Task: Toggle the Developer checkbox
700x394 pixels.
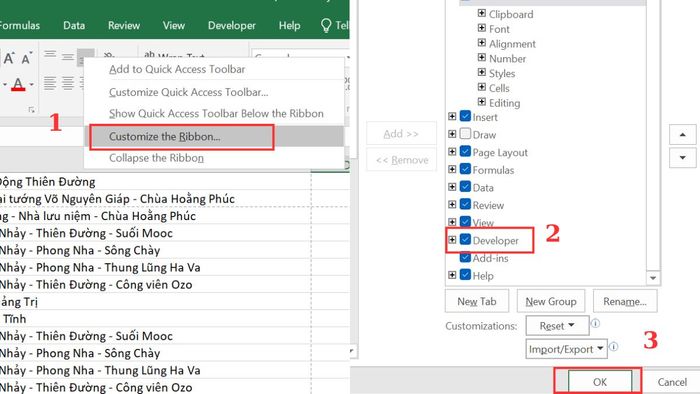Action: tap(465, 240)
